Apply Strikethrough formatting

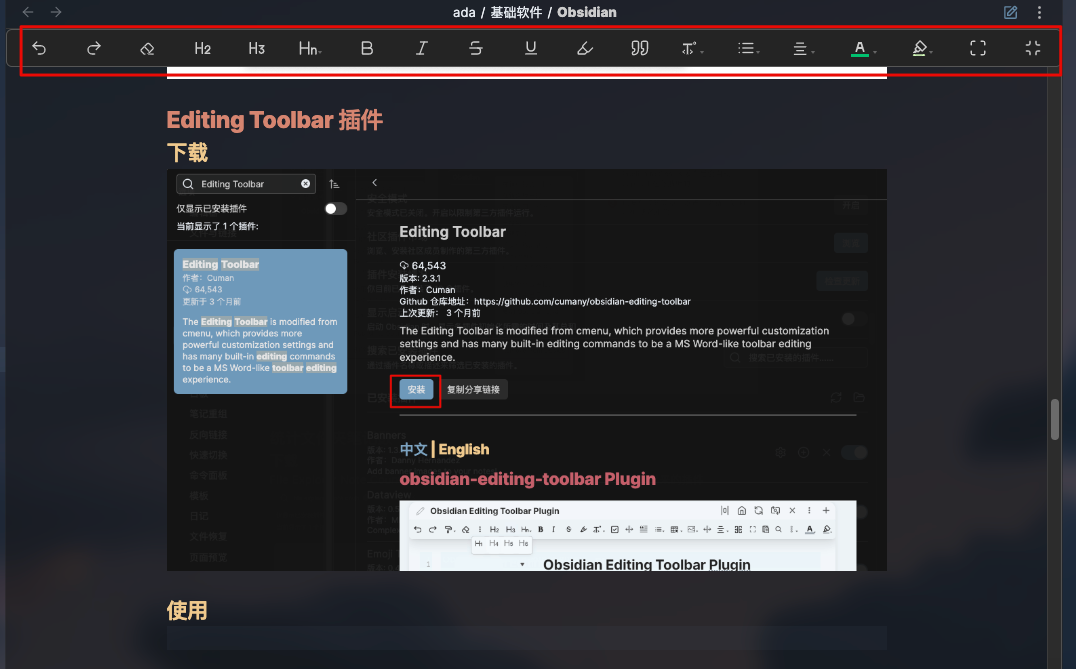point(476,47)
